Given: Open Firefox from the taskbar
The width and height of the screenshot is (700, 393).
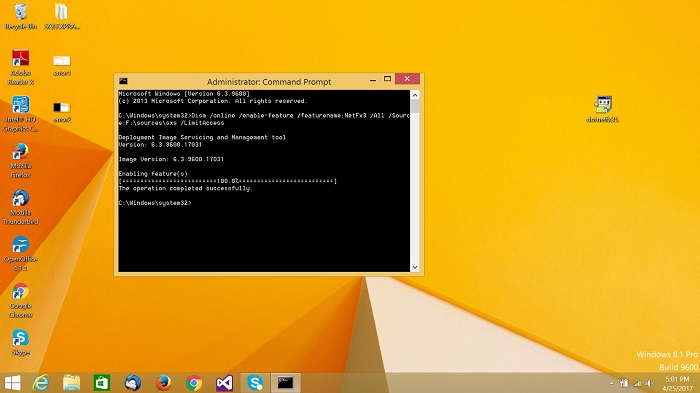Looking at the screenshot, I should pos(163,383).
